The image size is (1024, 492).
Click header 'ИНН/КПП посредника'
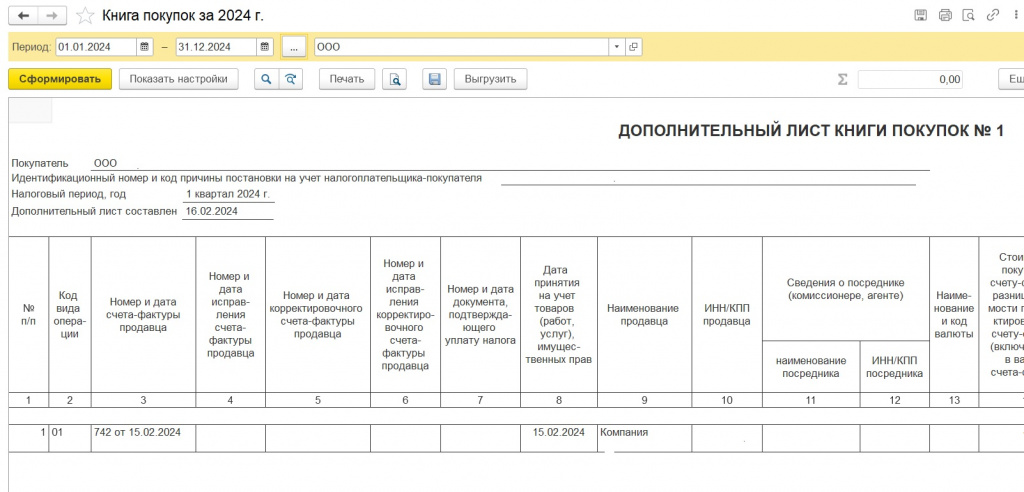coord(895,367)
